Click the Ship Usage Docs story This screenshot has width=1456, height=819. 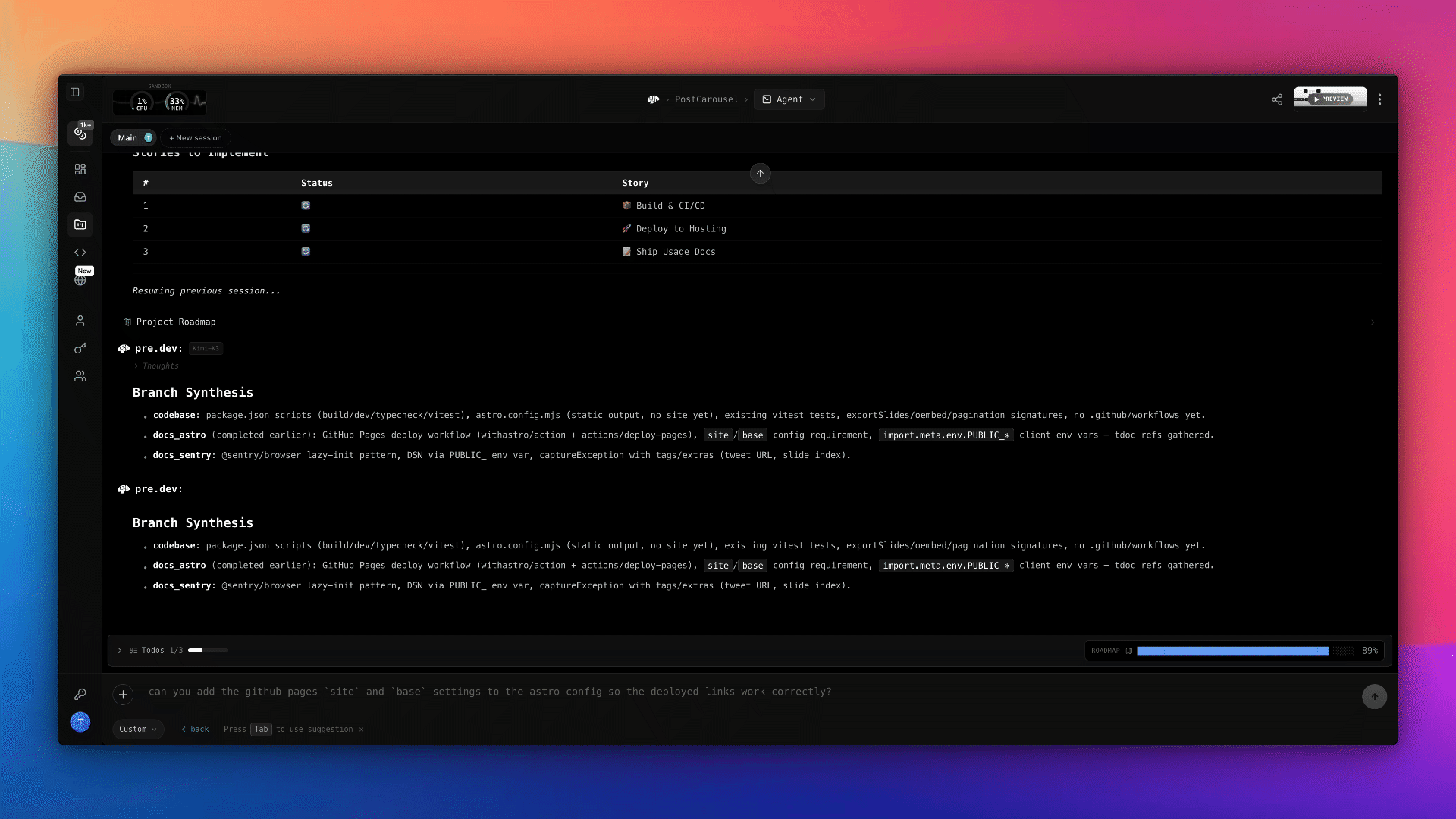(x=669, y=252)
